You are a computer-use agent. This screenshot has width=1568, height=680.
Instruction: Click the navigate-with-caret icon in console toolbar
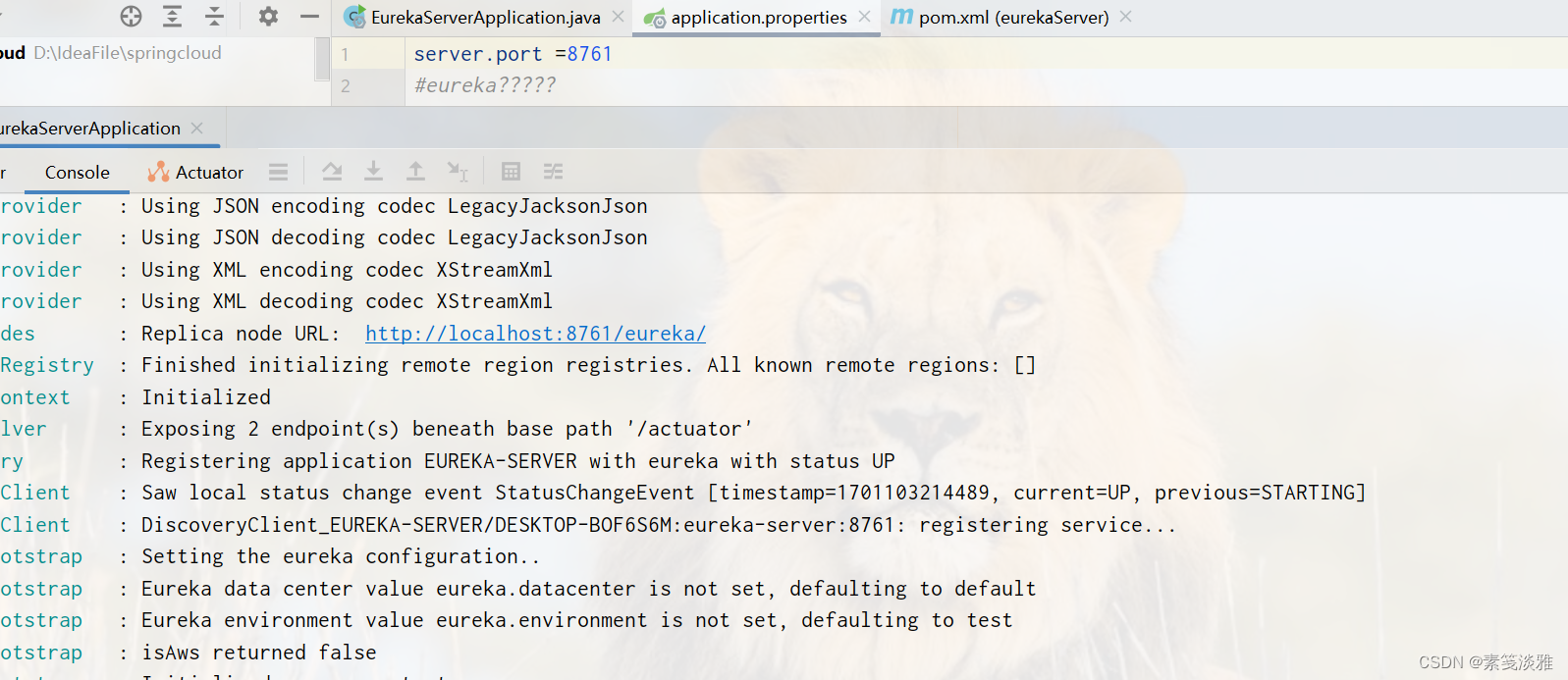456,171
